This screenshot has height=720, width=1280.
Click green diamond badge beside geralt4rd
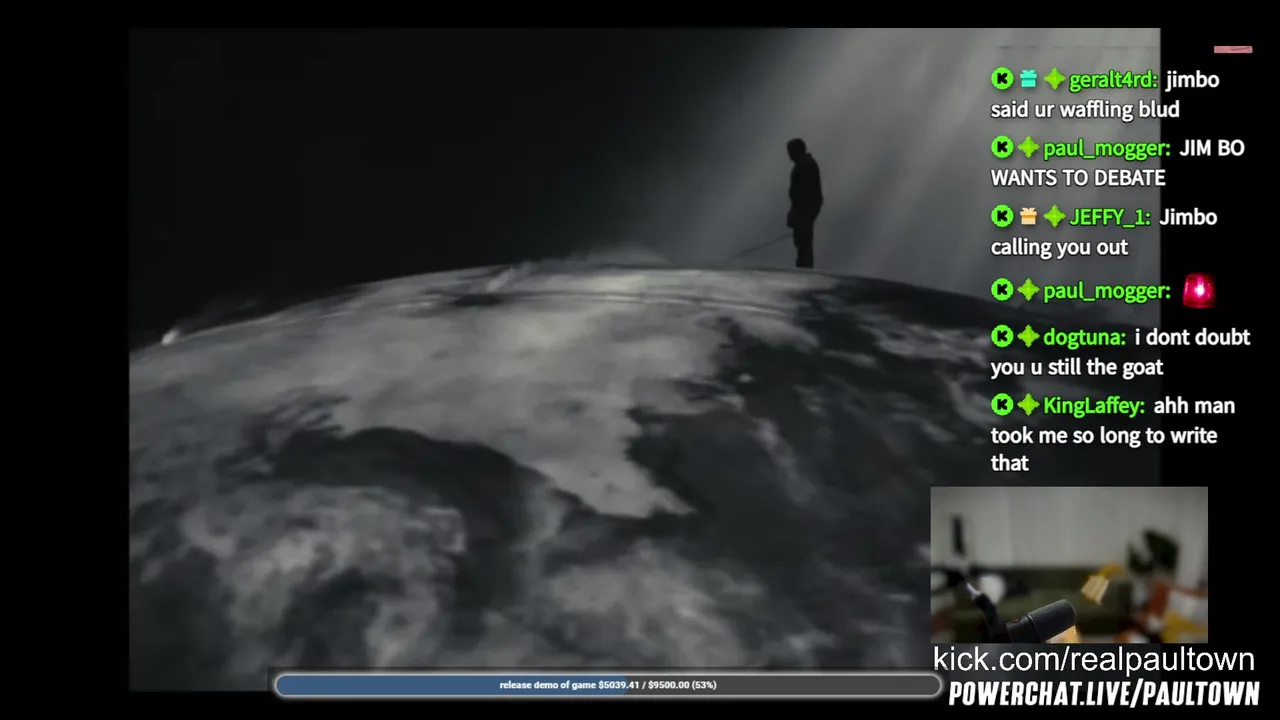coord(1054,79)
